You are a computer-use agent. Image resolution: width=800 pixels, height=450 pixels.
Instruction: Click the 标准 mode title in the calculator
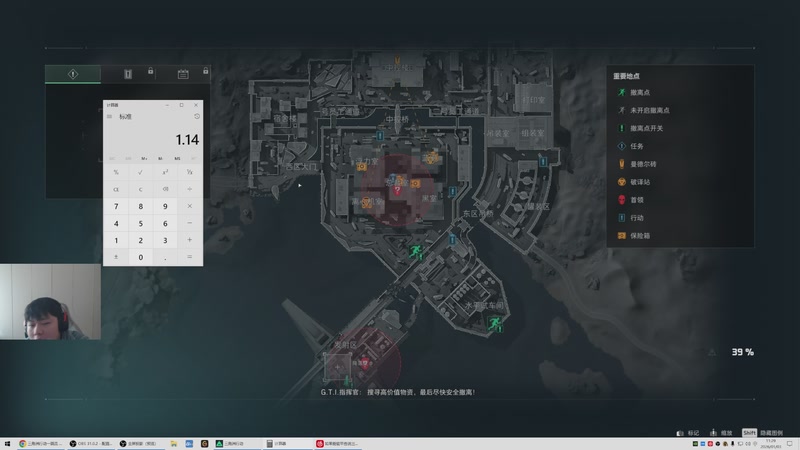click(x=126, y=117)
